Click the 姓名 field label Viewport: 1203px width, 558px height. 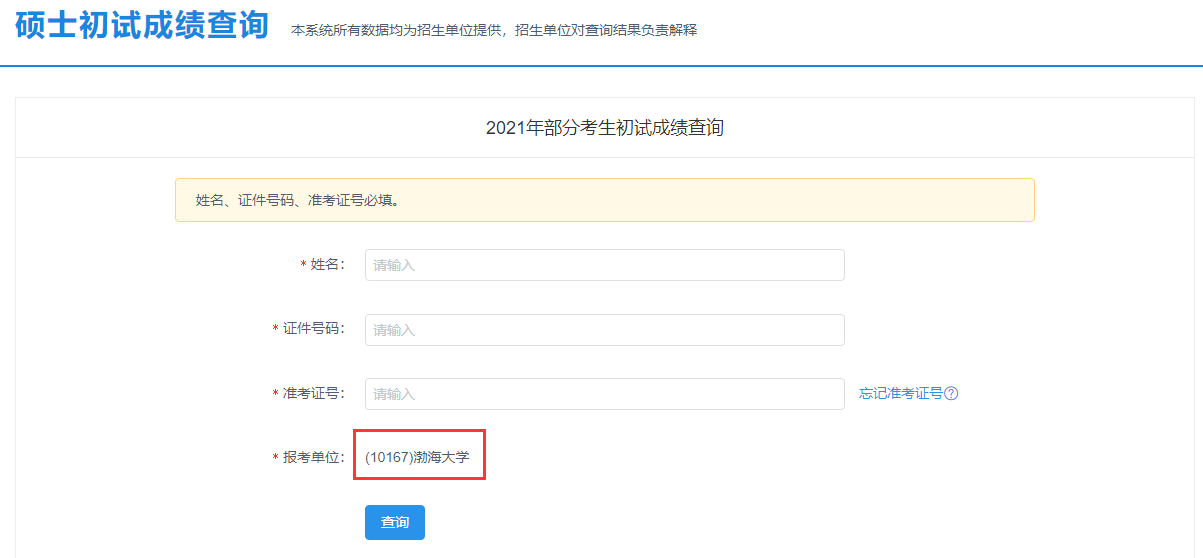[x=327, y=265]
